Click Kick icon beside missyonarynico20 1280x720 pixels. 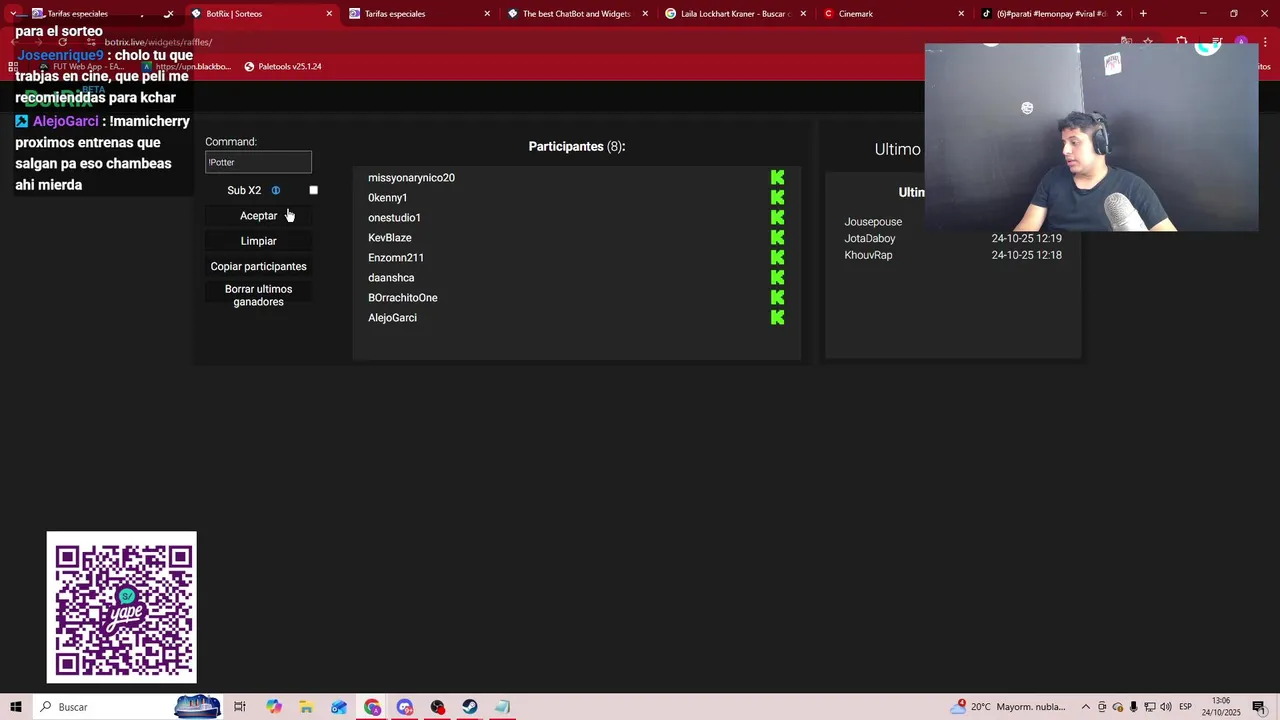[777, 178]
